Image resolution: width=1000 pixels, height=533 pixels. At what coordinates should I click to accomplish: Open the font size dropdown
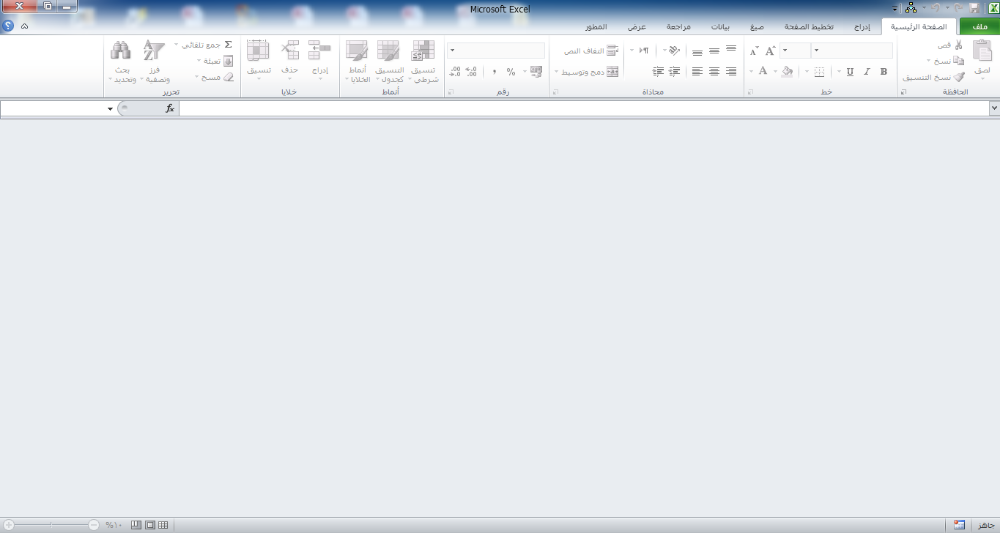785,50
